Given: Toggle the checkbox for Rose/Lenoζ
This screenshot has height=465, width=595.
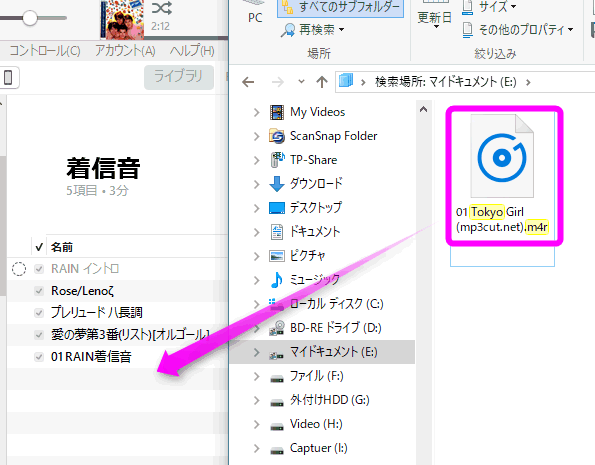Looking at the screenshot, I should point(39,291).
